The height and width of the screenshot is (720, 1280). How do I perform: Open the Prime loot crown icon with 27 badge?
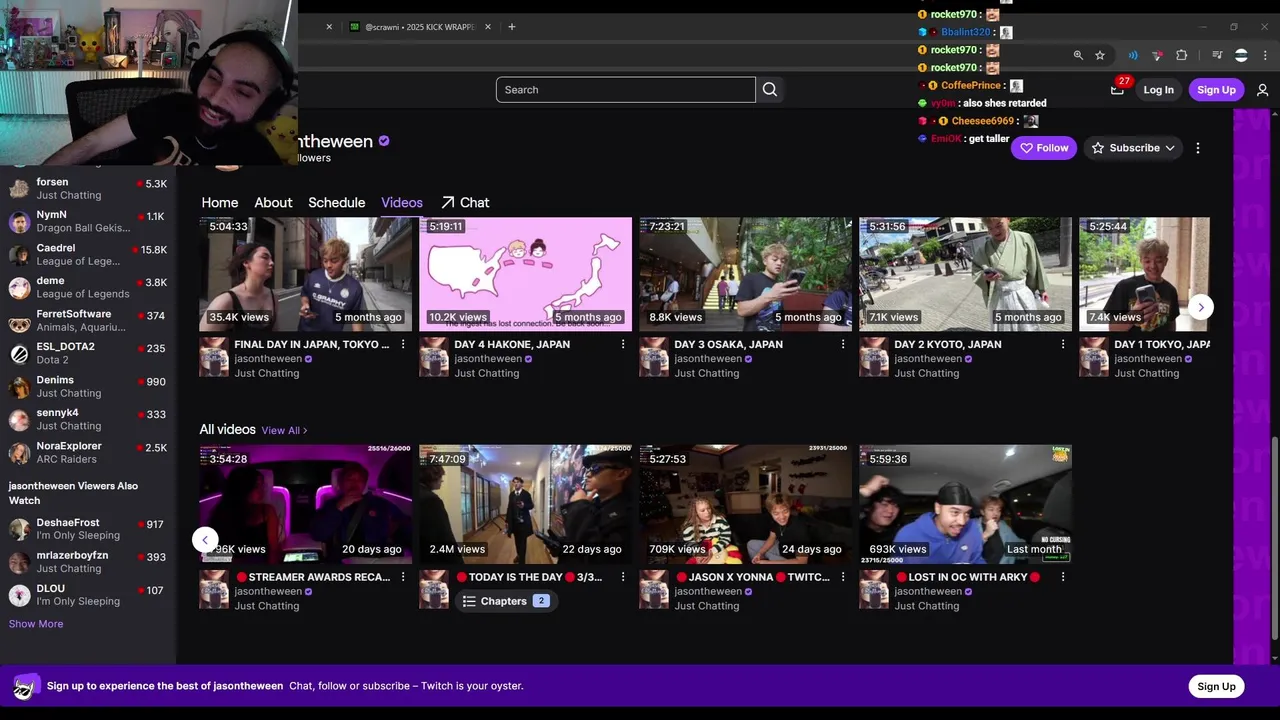(x=1118, y=89)
